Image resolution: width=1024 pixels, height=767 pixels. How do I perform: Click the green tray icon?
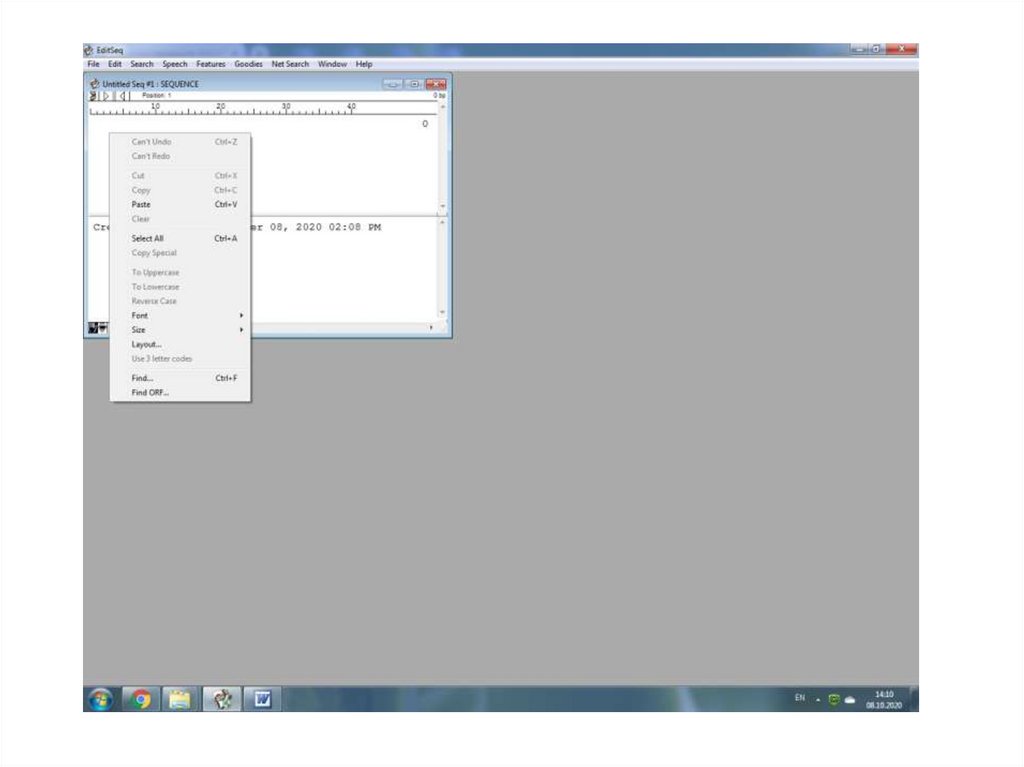834,700
